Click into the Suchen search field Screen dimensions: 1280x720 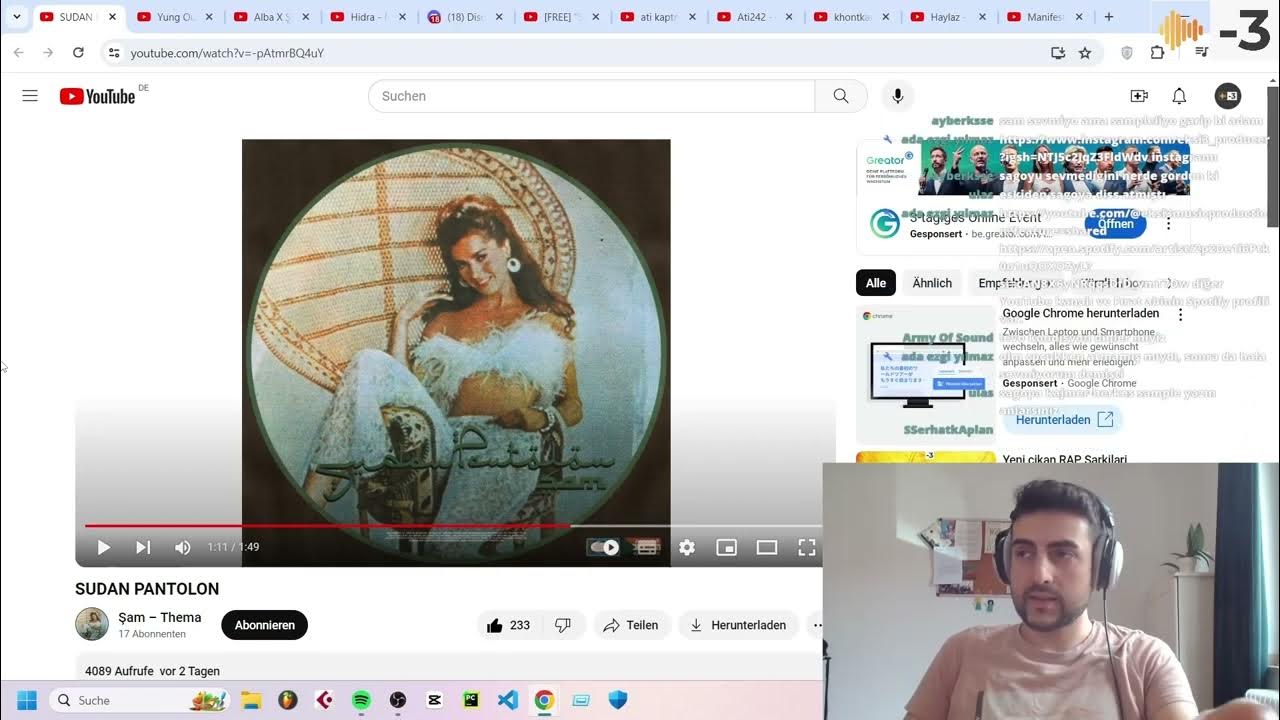592,96
